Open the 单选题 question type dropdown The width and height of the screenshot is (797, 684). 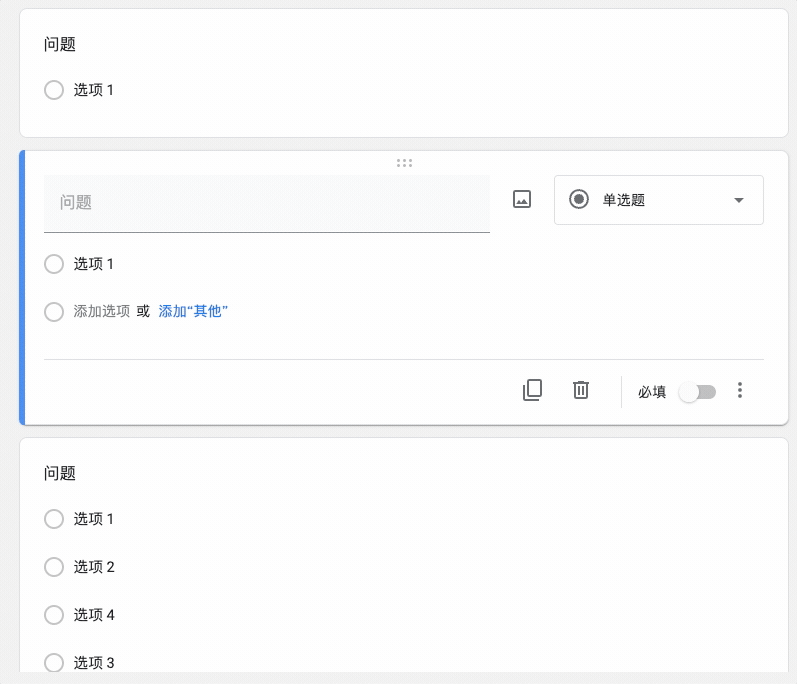(x=658, y=200)
